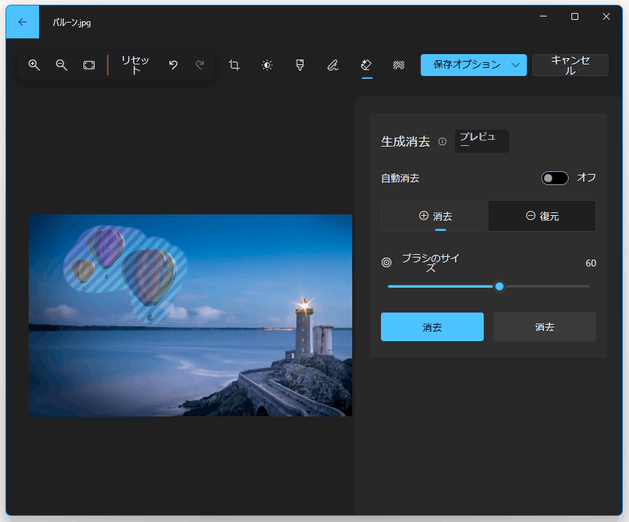Image resolution: width=629 pixels, height=522 pixels.
Task: Click the キャンセル cancel button
Action: tap(570, 65)
